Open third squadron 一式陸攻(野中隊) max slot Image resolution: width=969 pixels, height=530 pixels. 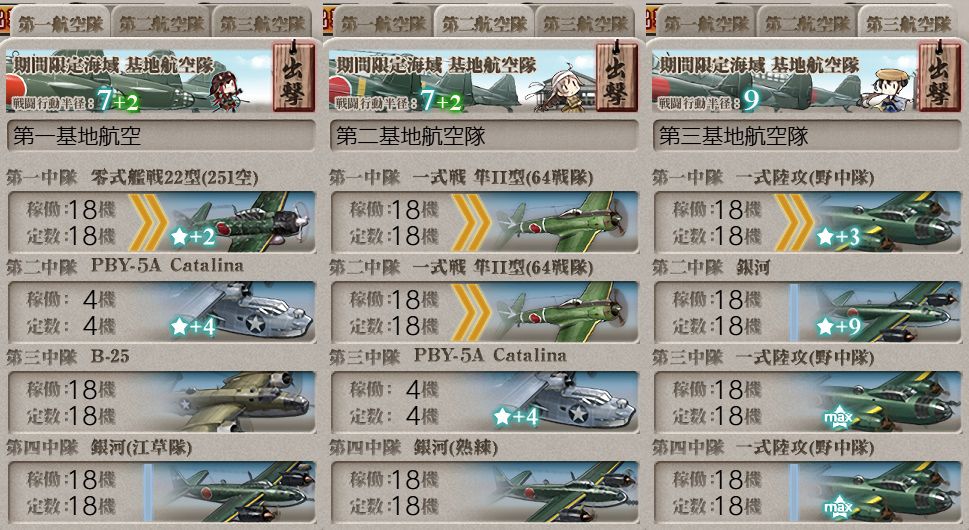click(x=808, y=402)
